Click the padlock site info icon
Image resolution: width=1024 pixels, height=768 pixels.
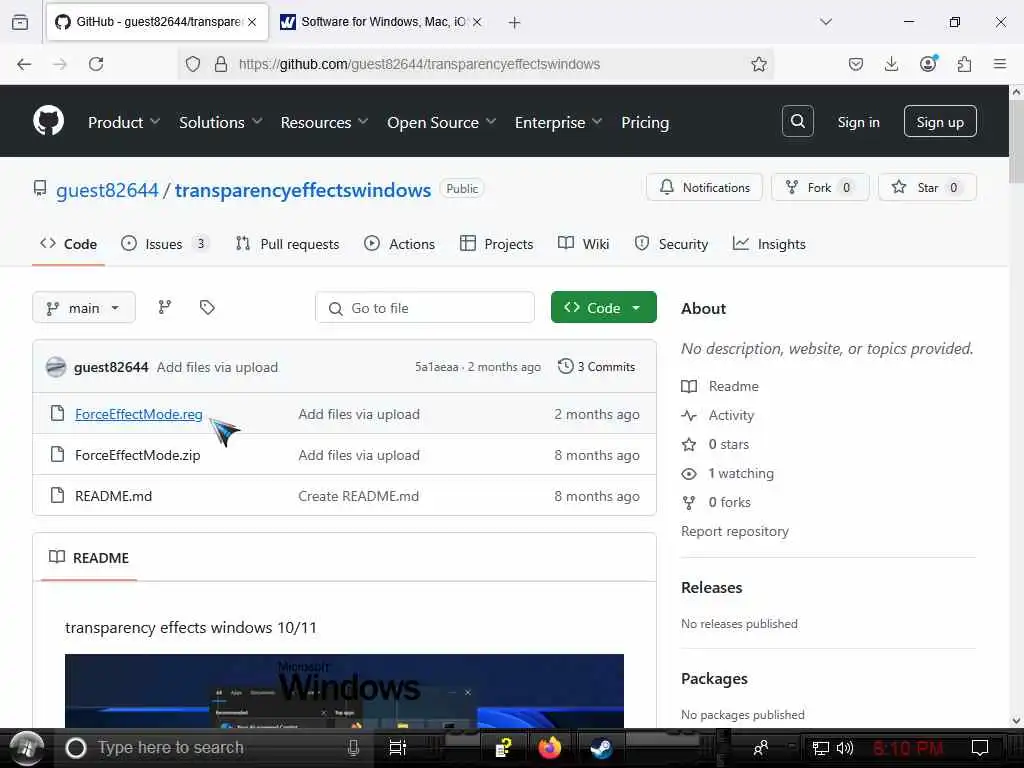click(221, 64)
